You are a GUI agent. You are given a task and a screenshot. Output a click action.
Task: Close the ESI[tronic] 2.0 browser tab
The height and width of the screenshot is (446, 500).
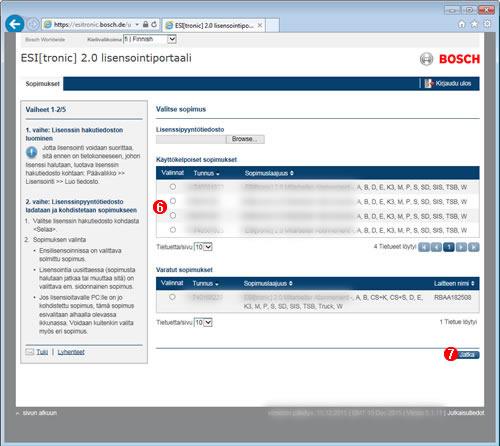[260, 25]
